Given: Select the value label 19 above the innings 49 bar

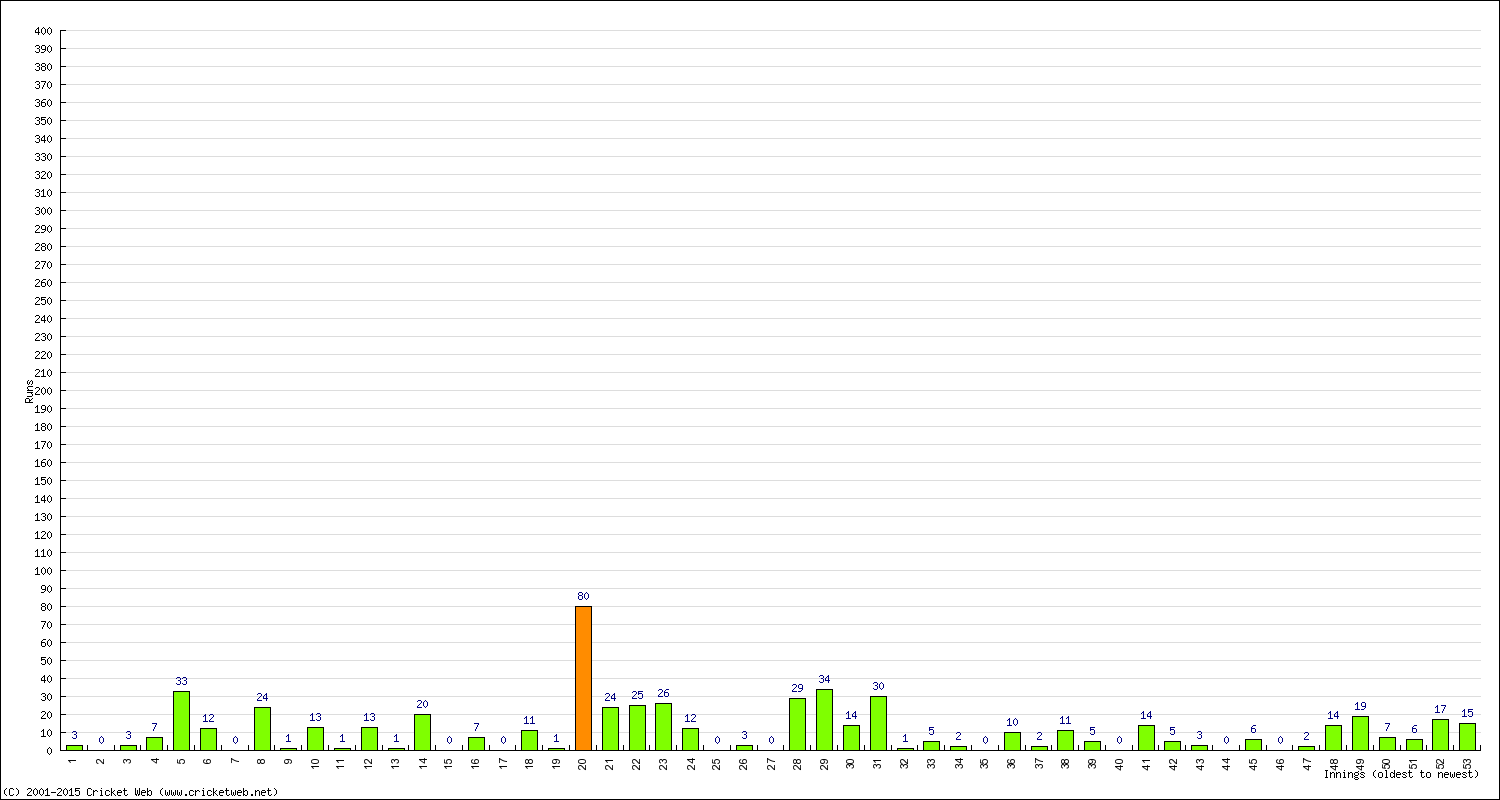Looking at the screenshot, I should click(1360, 706).
